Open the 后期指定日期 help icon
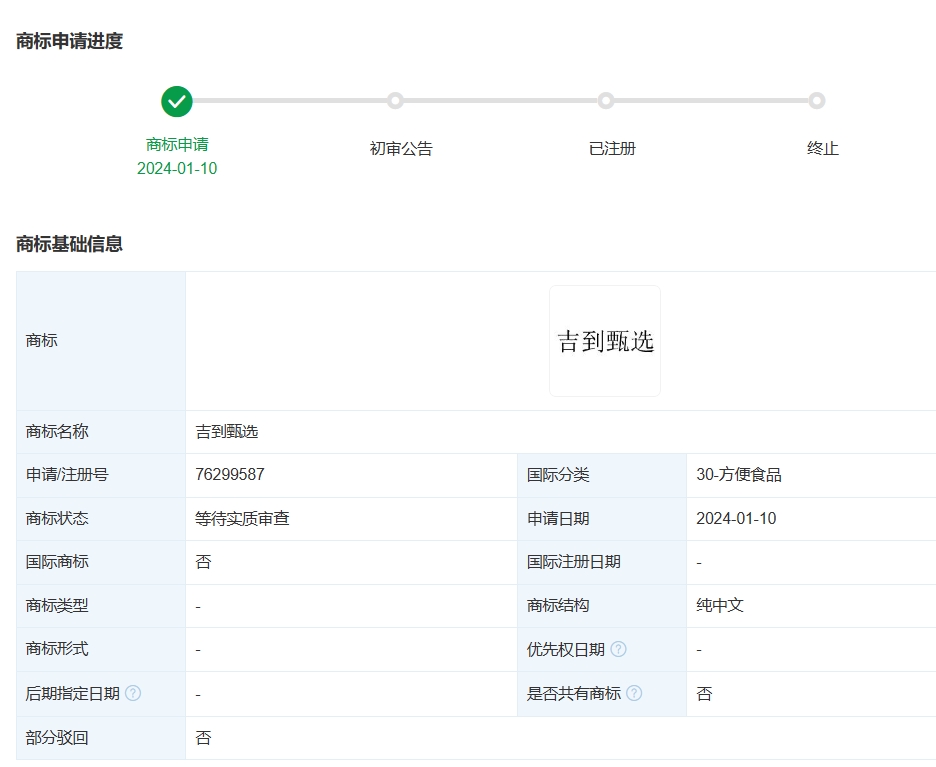The image size is (936, 767). tap(135, 693)
